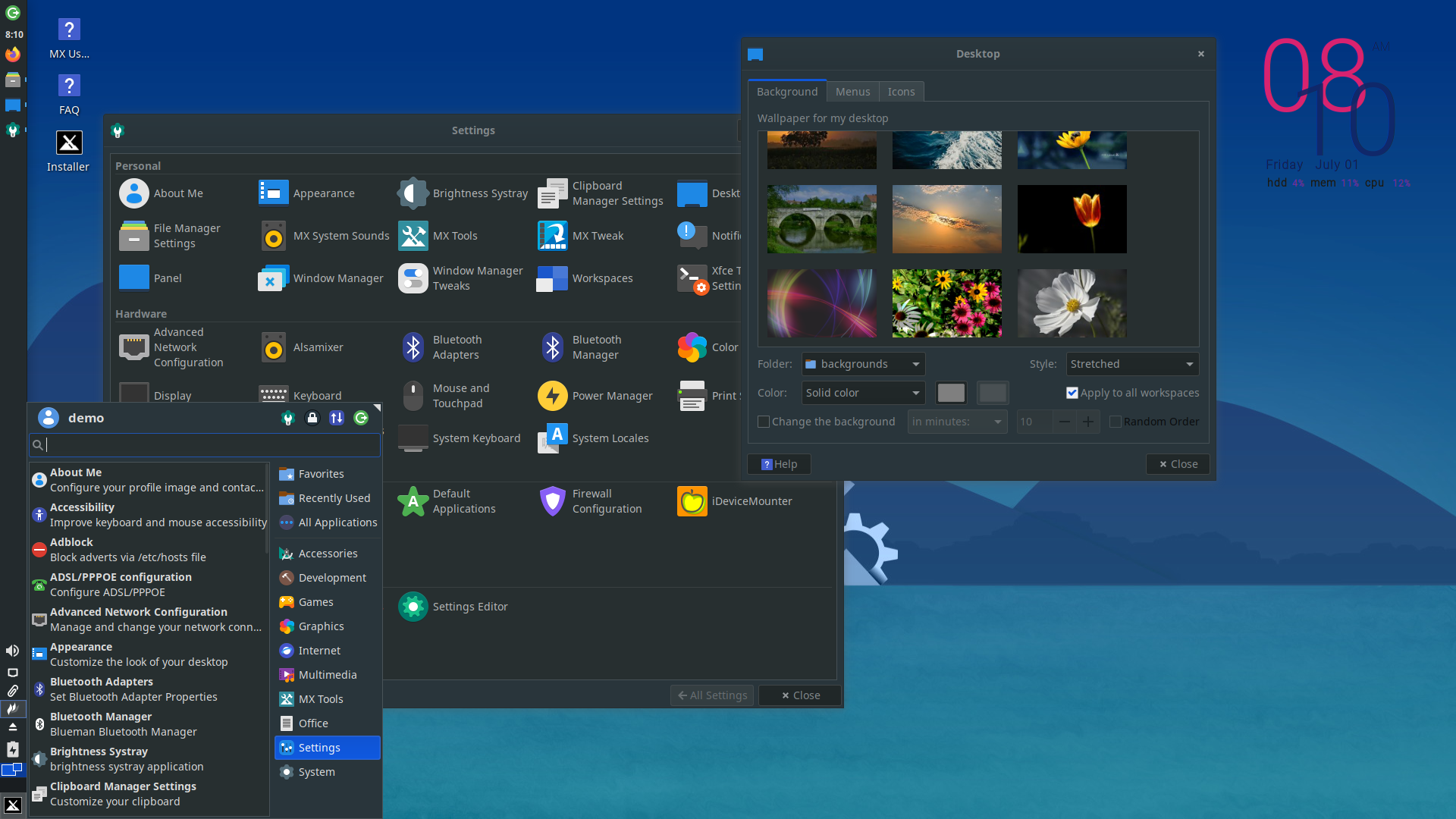Open Firefox from the left panel
1456x819 pixels.
click(x=13, y=55)
